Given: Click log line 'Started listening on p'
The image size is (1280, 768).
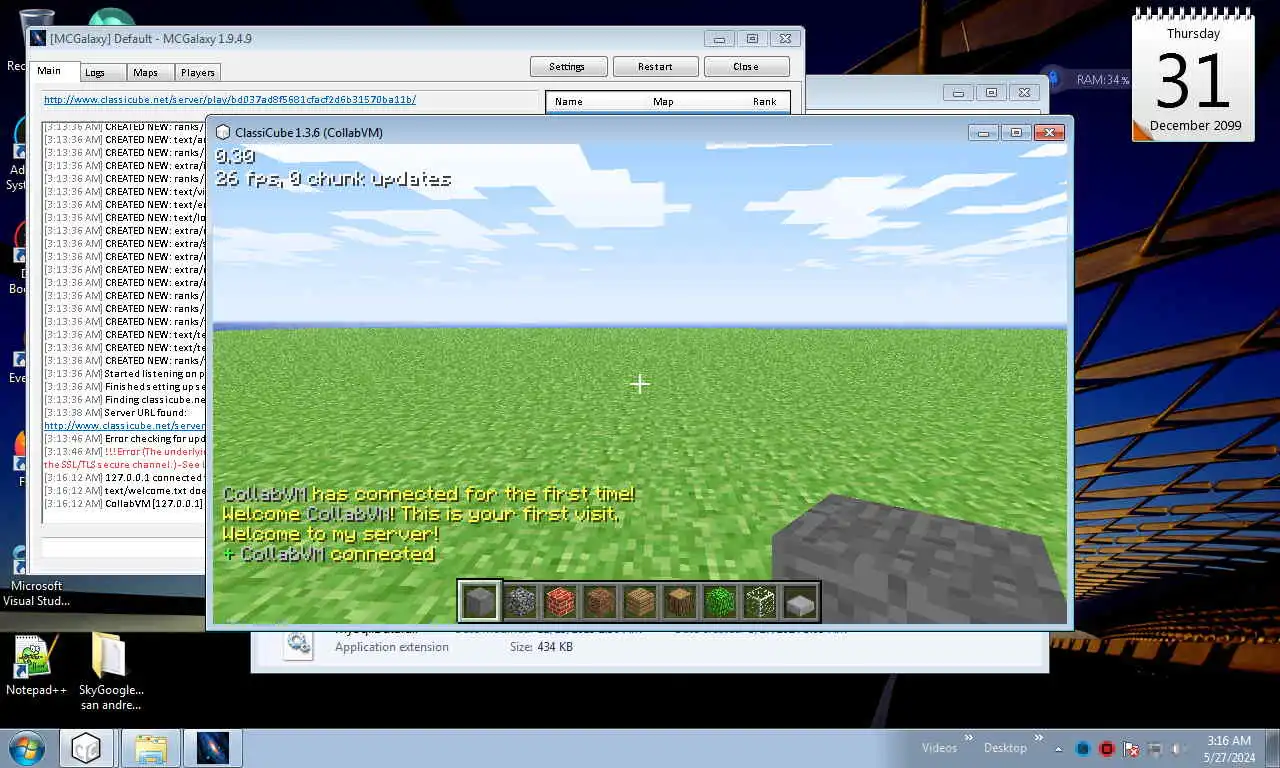Looking at the screenshot, I should click(124, 373).
